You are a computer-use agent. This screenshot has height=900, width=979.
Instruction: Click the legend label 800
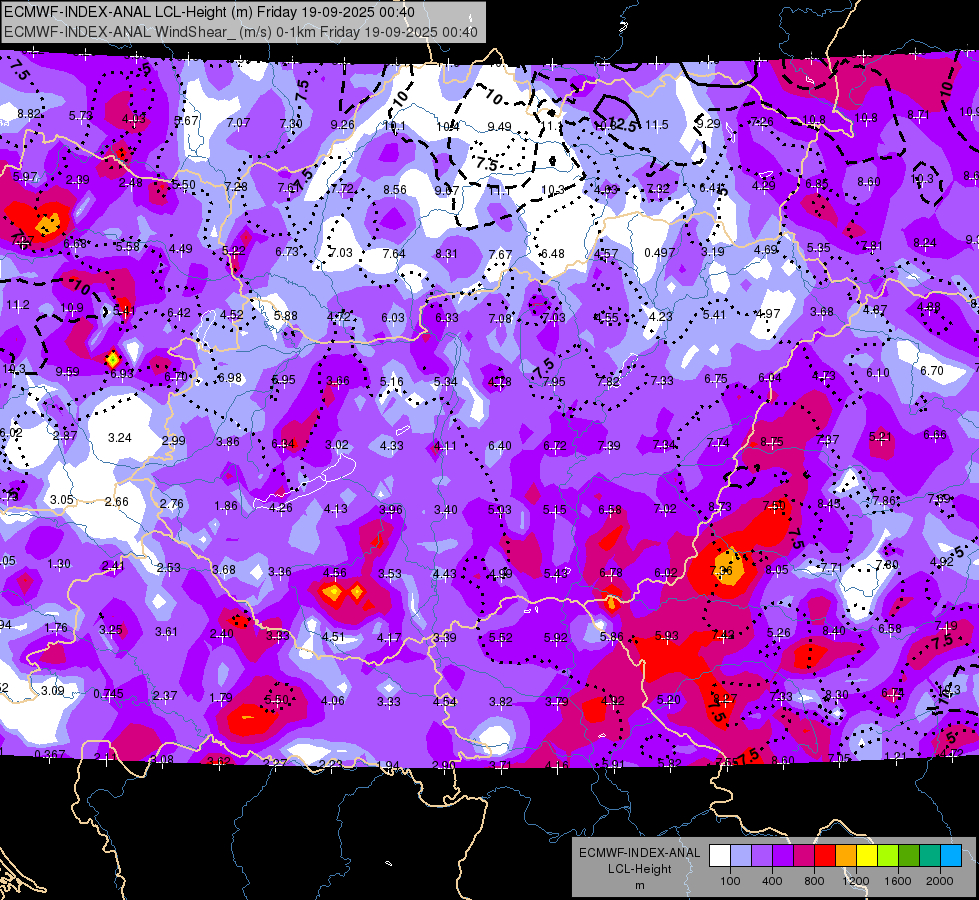(x=814, y=881)
